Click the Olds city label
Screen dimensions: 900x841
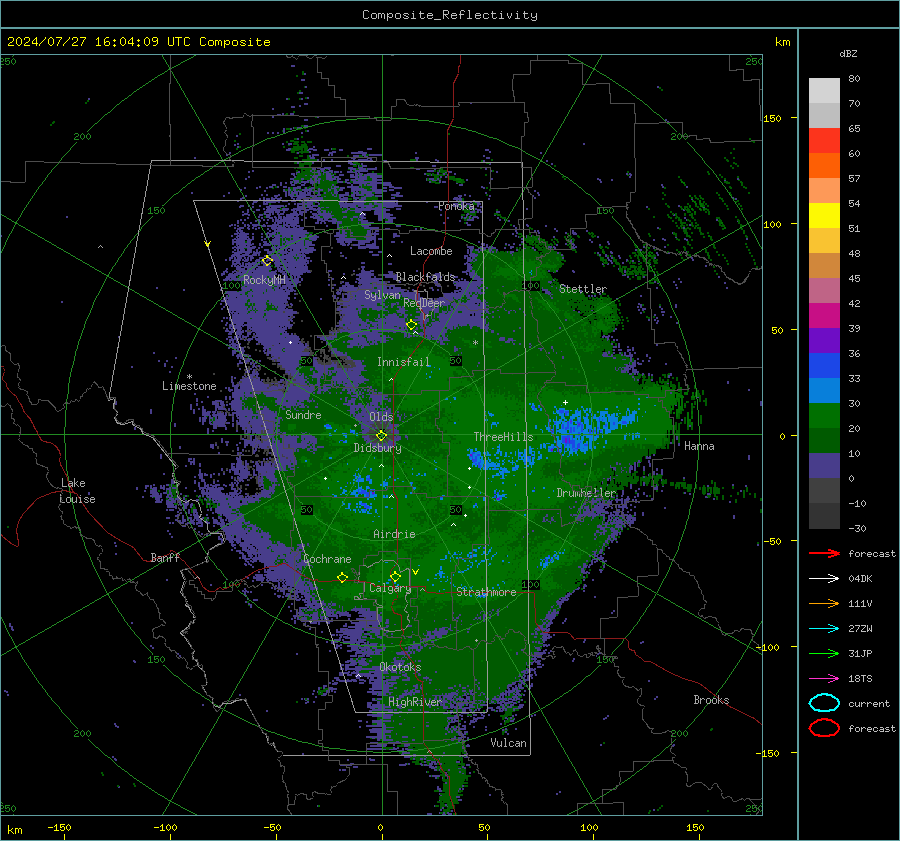point(381,417)
